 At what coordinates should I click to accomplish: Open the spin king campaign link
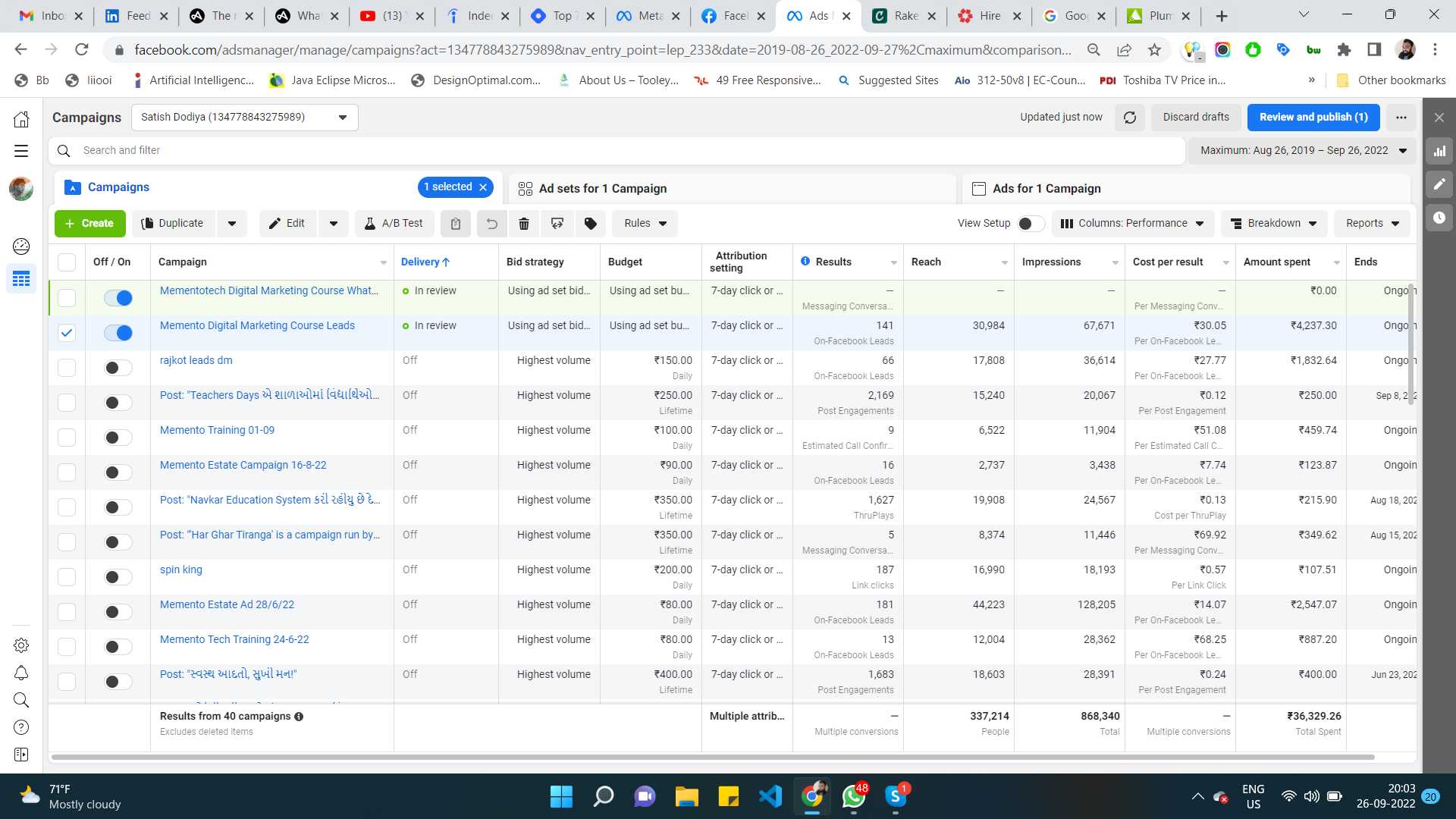(x=181, y=570)
